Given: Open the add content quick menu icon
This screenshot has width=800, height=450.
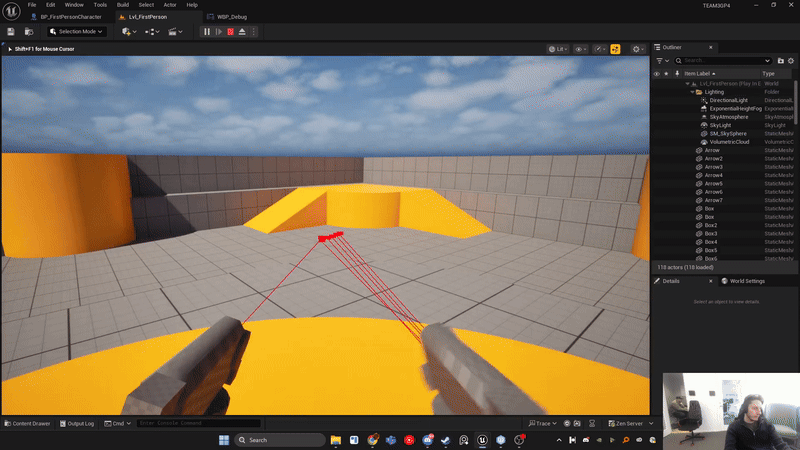Looking at the screenshot, I should point(128,32).
